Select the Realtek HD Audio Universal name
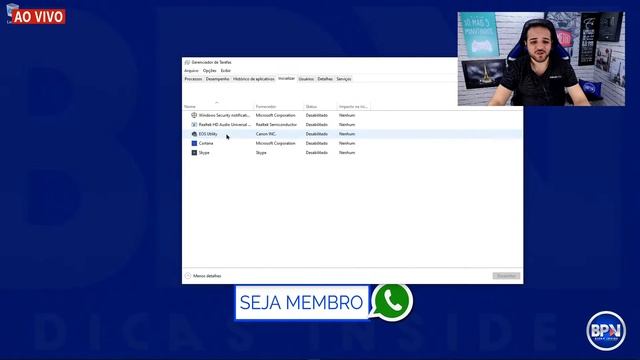This screenshot has height=360, width=640. 225,124
